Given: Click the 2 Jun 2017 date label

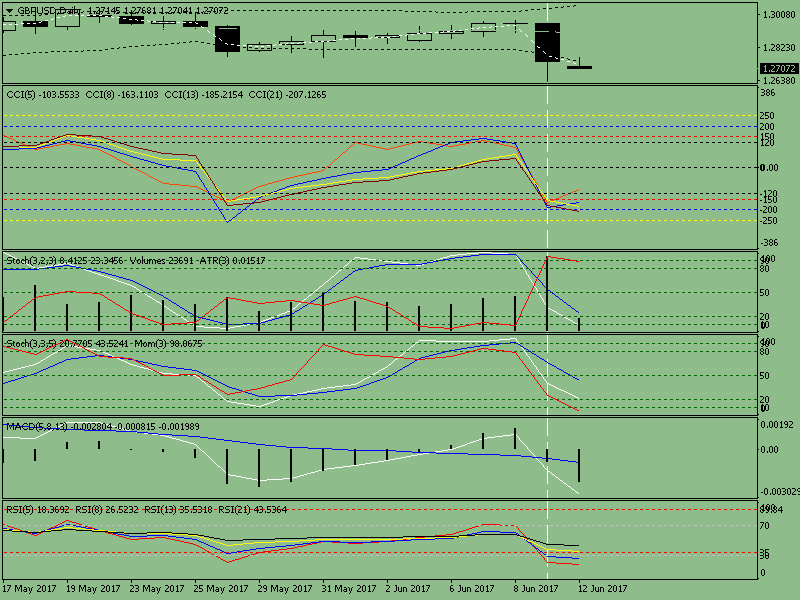Looking at the screenshot, I should click(408, 589).
